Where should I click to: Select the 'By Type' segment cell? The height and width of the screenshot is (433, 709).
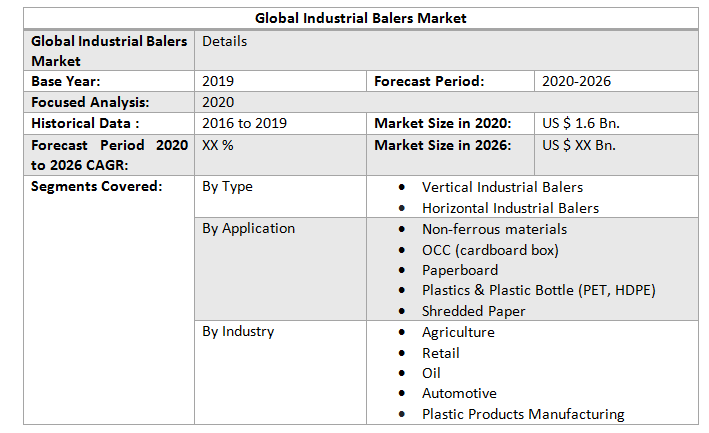click(x=227, y=186)
